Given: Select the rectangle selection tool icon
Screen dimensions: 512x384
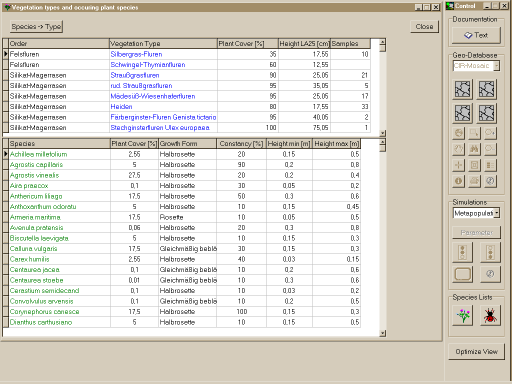Looking at the screenshot, I should [x=474, y=133].
